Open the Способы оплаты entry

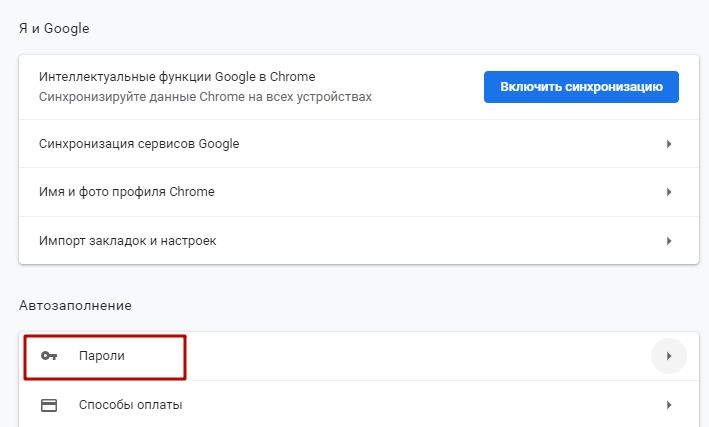click(x=130, y=405)
